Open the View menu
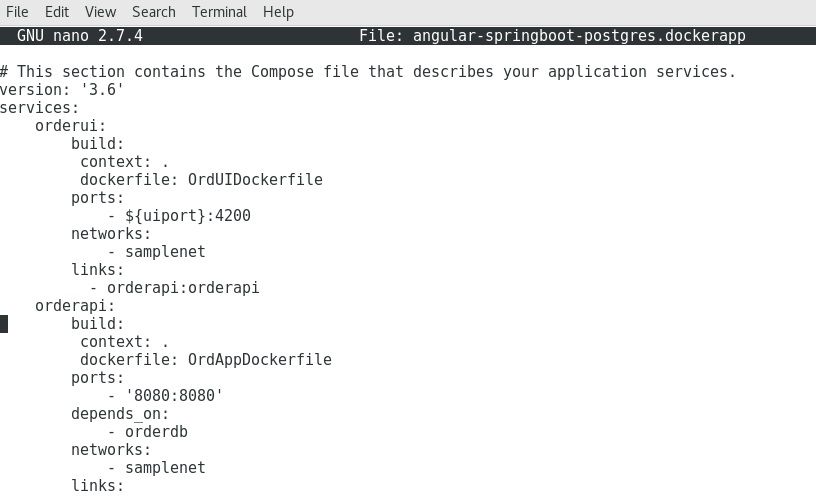This screenshot has width=816, height=504. coord(100,12)
